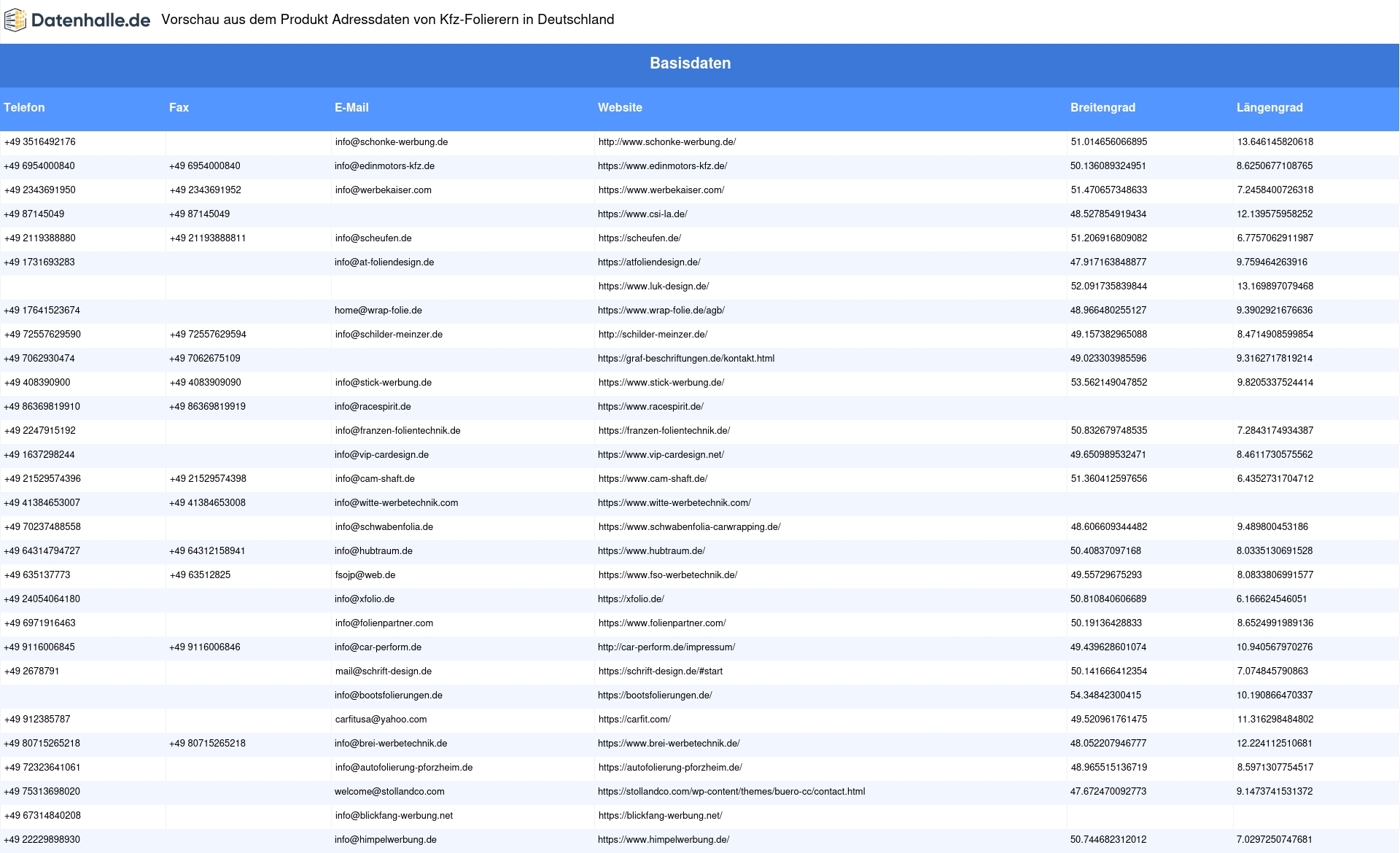The height and width of the screenshot is (853, 1400).
Task: Open the hubtraum.de website link
Action: pos(651,551)
